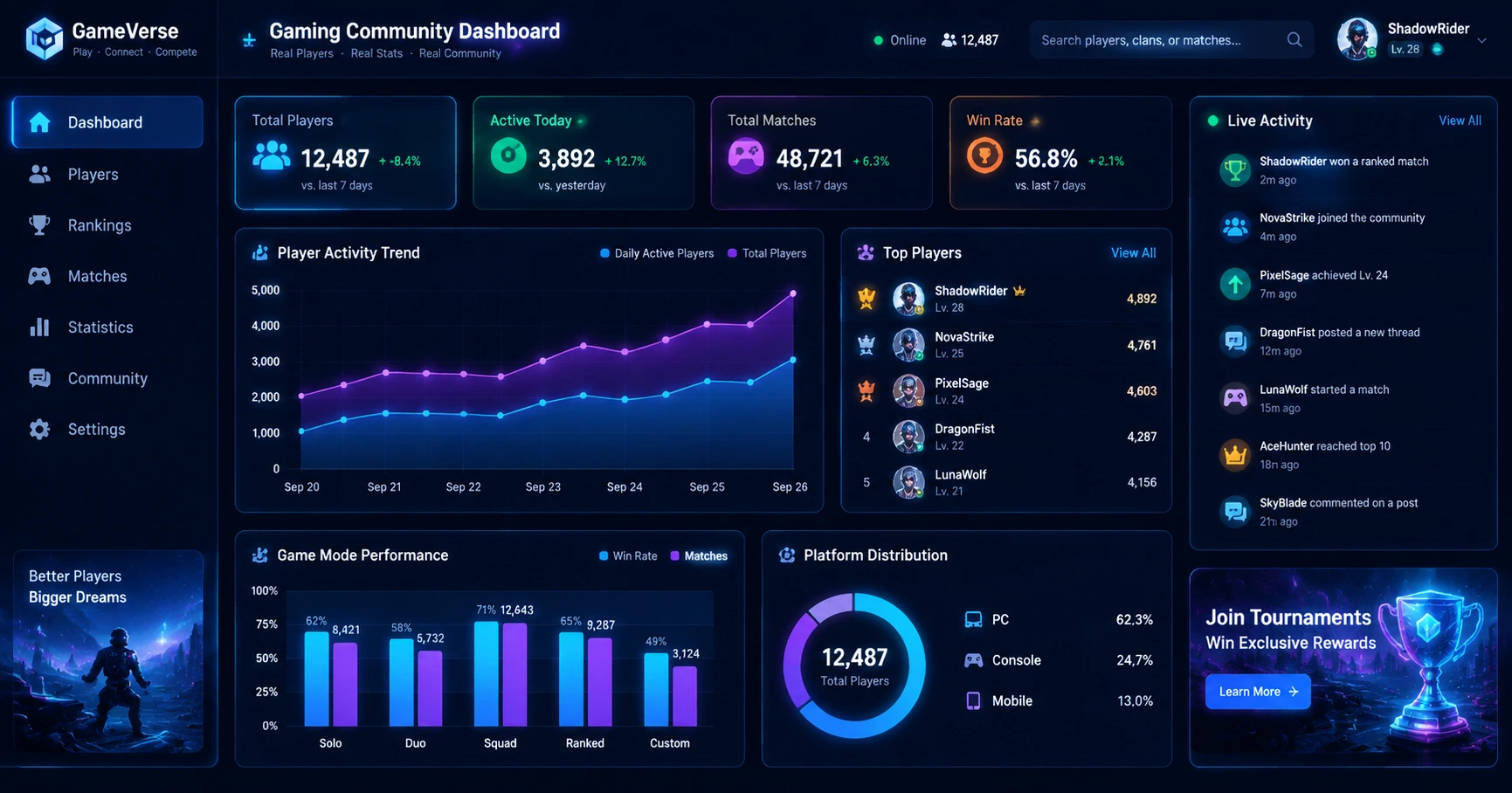The width and height of the screenshot is (1512, 793).
Task: Click the first-place rank badge beside ShadowRider
Action: (866, 299)
